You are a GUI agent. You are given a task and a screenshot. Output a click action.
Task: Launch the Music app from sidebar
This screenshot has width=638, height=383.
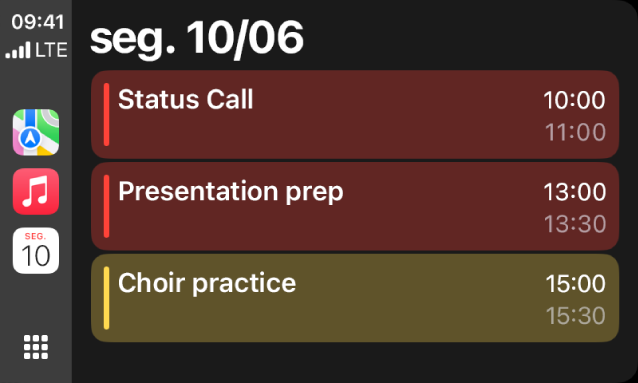36,191
